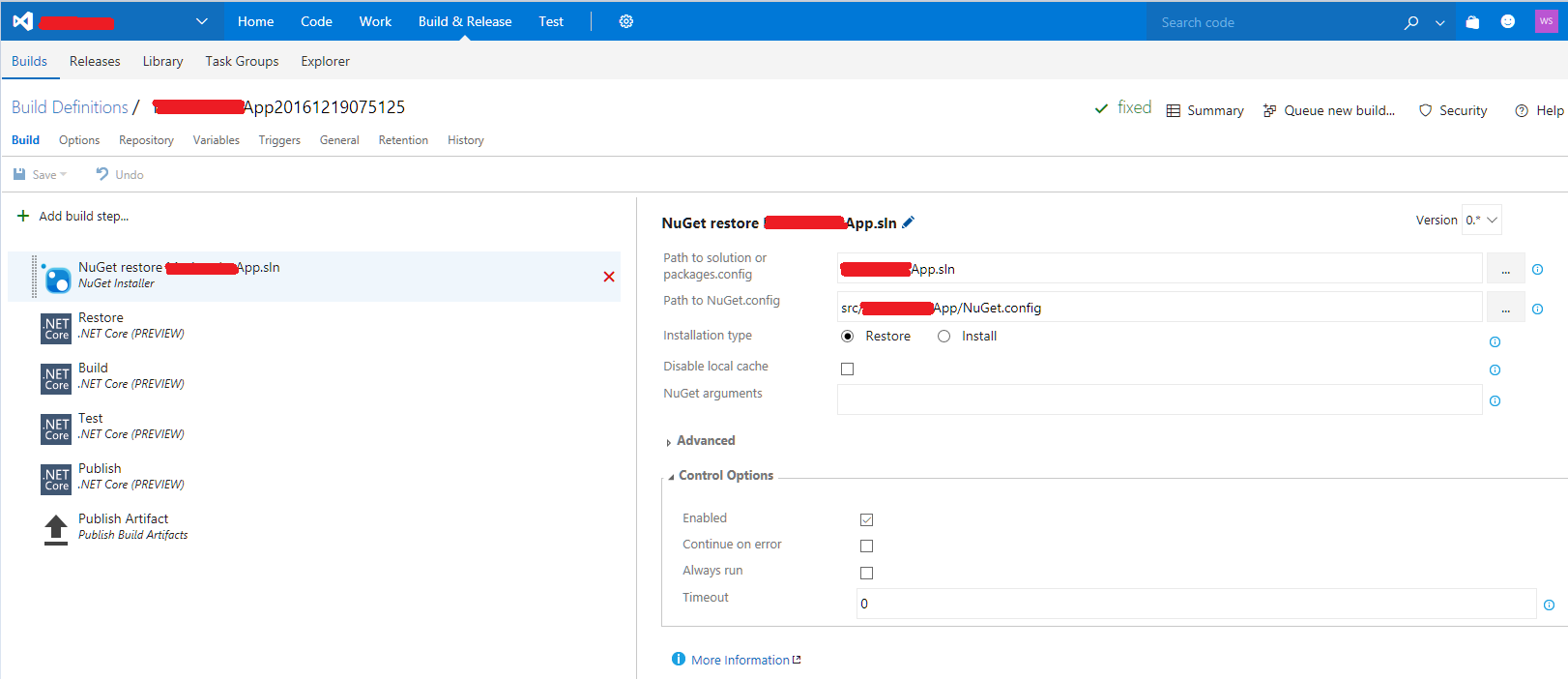The height and width of the screenshot is (679, 1568).
Task: Check the Disable local cache checkbox
Action: [x=848, y=369]
